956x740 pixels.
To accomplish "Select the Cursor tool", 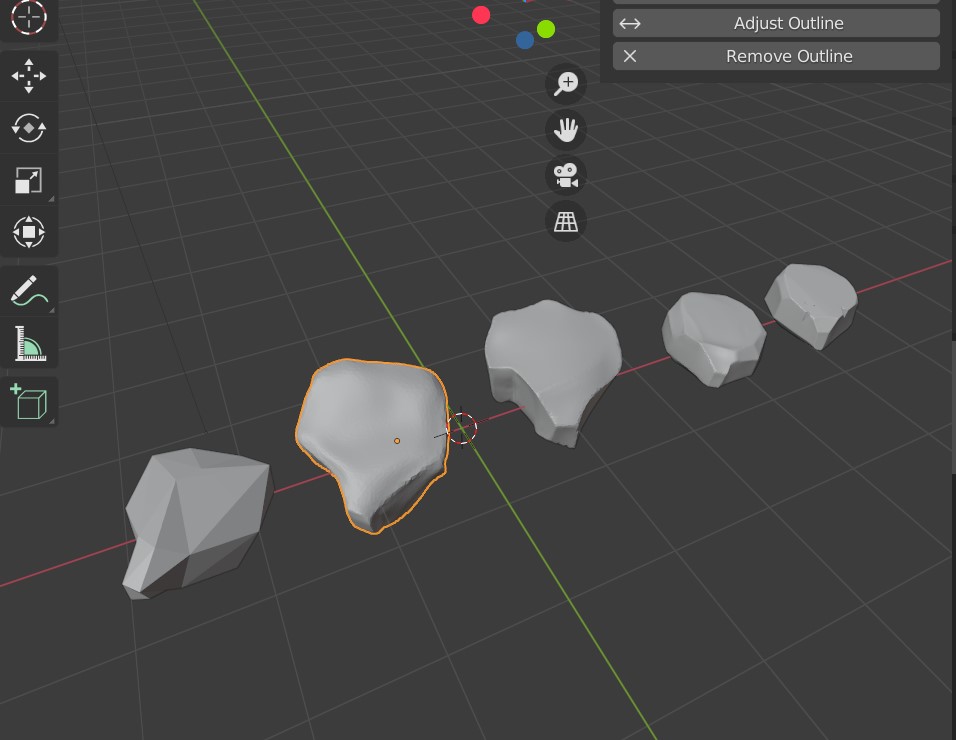I will coord(29,18).
